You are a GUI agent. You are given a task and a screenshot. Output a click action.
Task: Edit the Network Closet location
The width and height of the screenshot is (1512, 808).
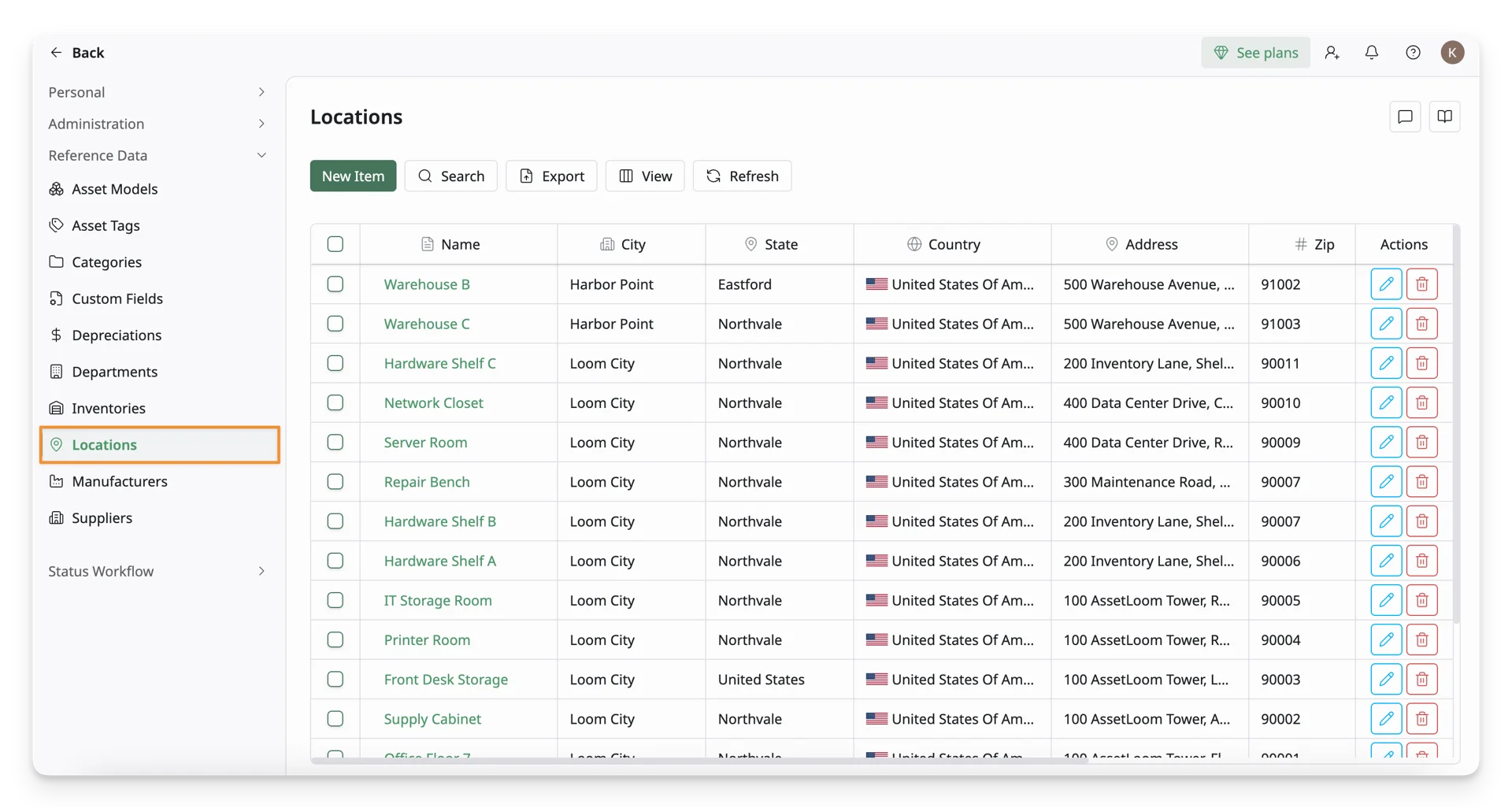click(1386, 402)
